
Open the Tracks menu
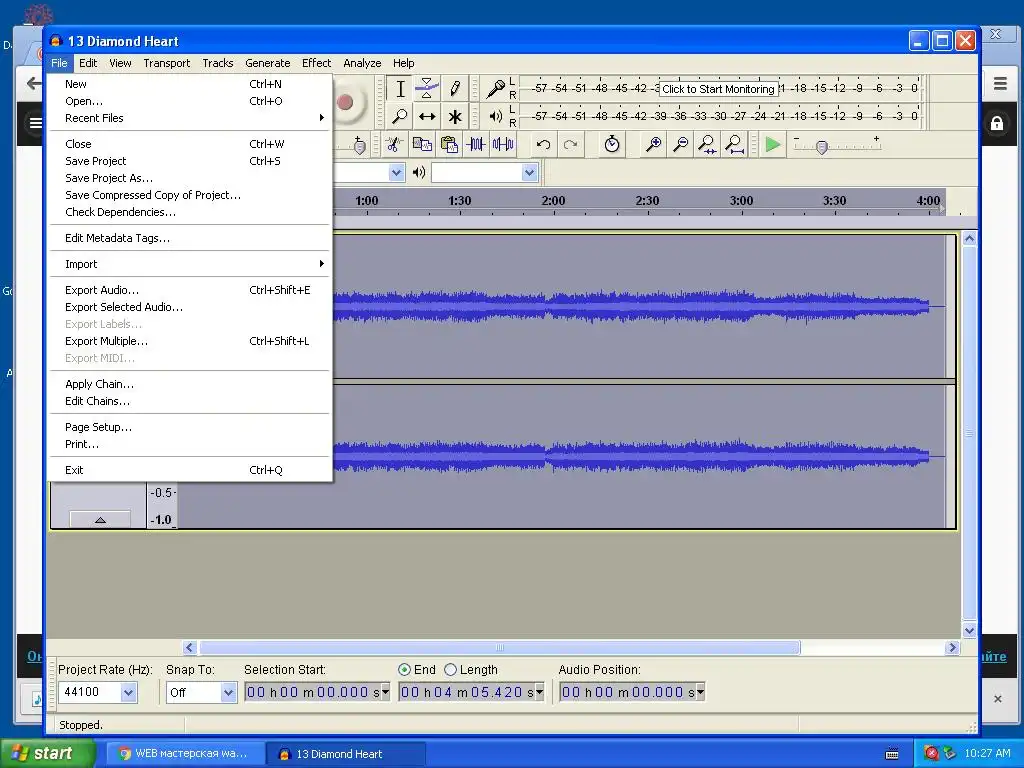217,63
